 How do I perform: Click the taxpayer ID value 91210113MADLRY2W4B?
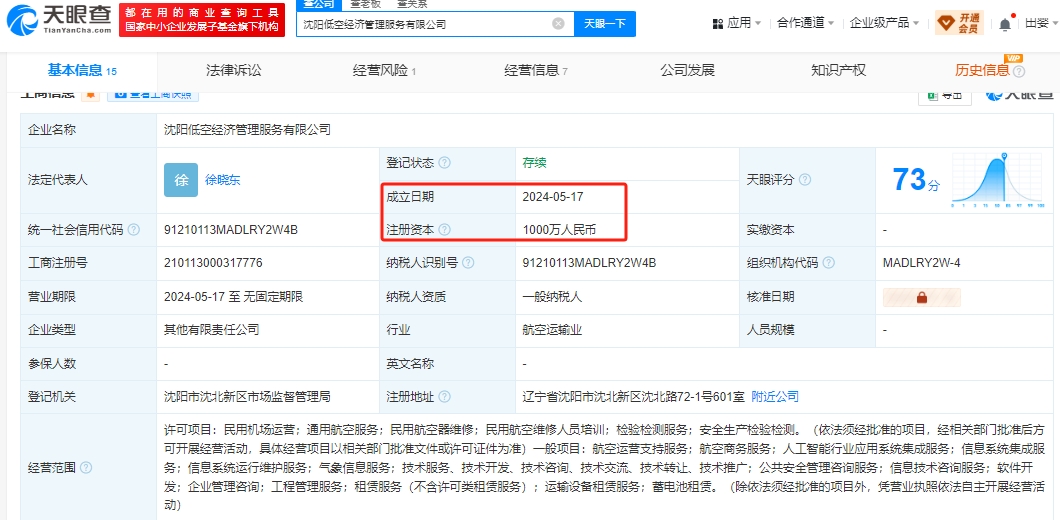click(x=589, y=263)
